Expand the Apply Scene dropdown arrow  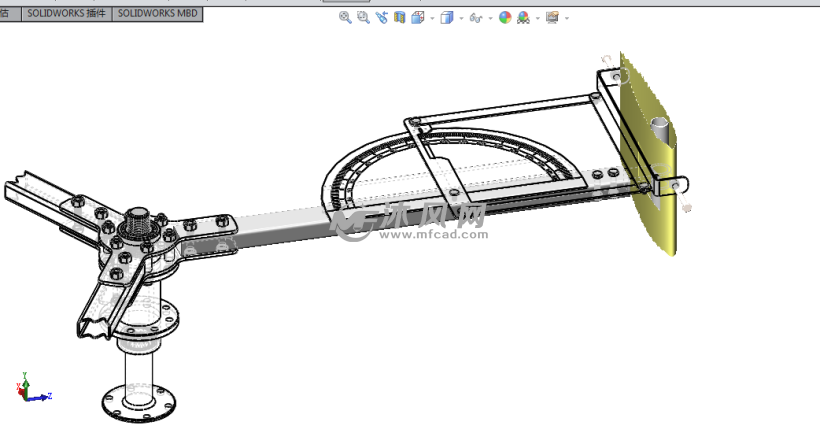(x=538, y=18)
